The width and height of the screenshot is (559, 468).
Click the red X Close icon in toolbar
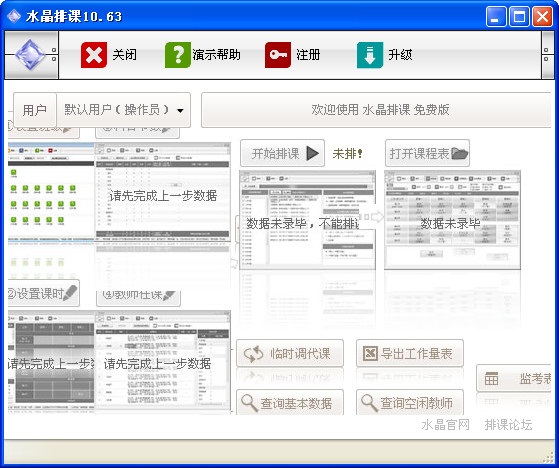(x=94, y=55)
